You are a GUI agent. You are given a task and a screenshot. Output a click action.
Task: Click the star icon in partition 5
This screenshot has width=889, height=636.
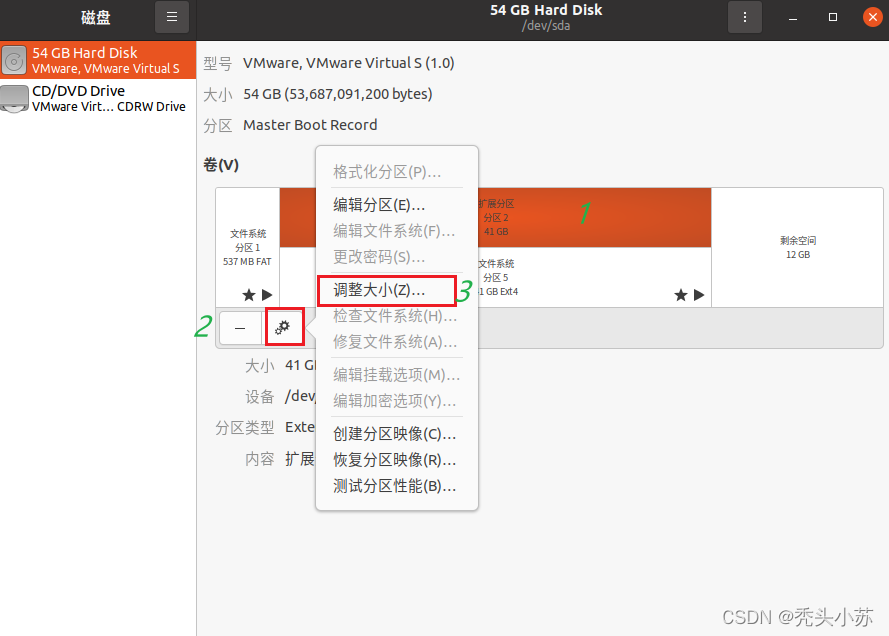pos(681,295)
